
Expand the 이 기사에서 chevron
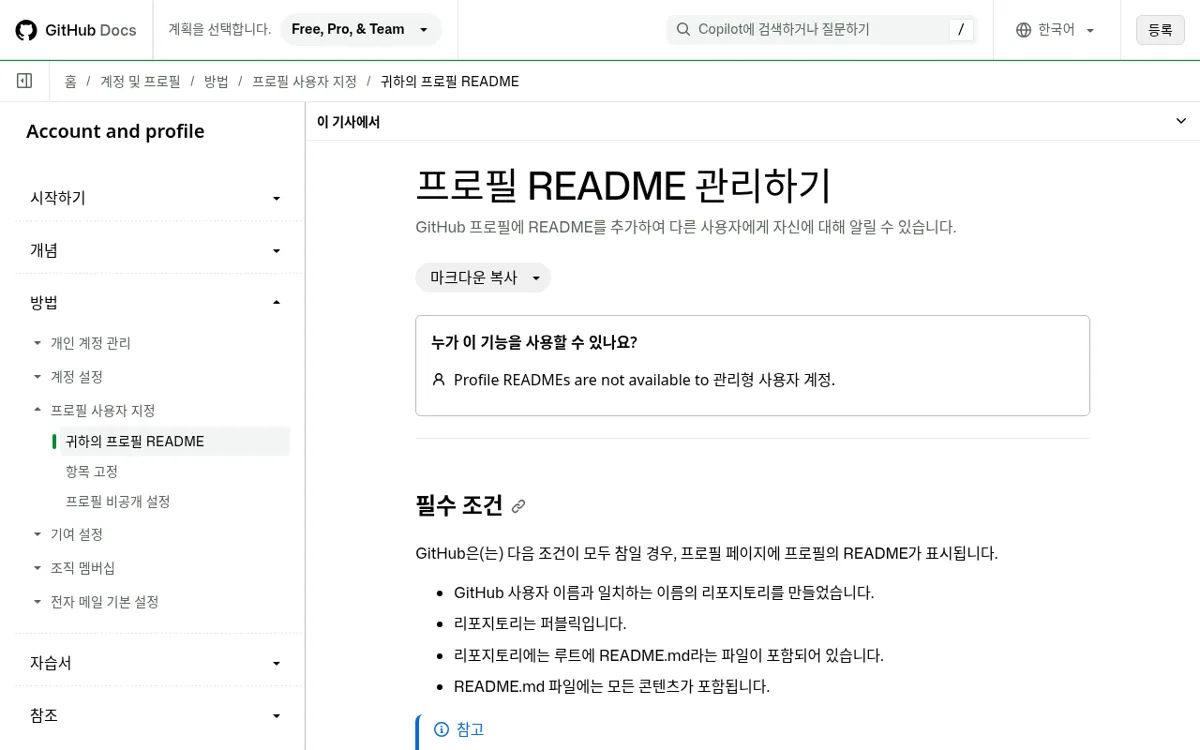point(1180,122)
